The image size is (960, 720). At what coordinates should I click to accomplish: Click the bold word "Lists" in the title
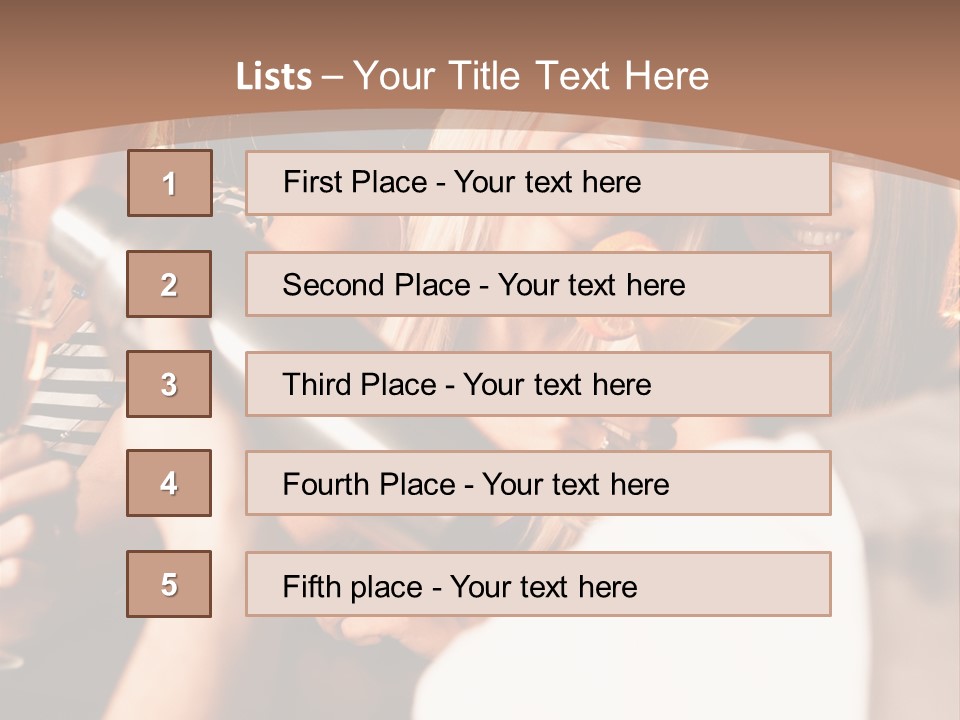(x=274, y=77)
